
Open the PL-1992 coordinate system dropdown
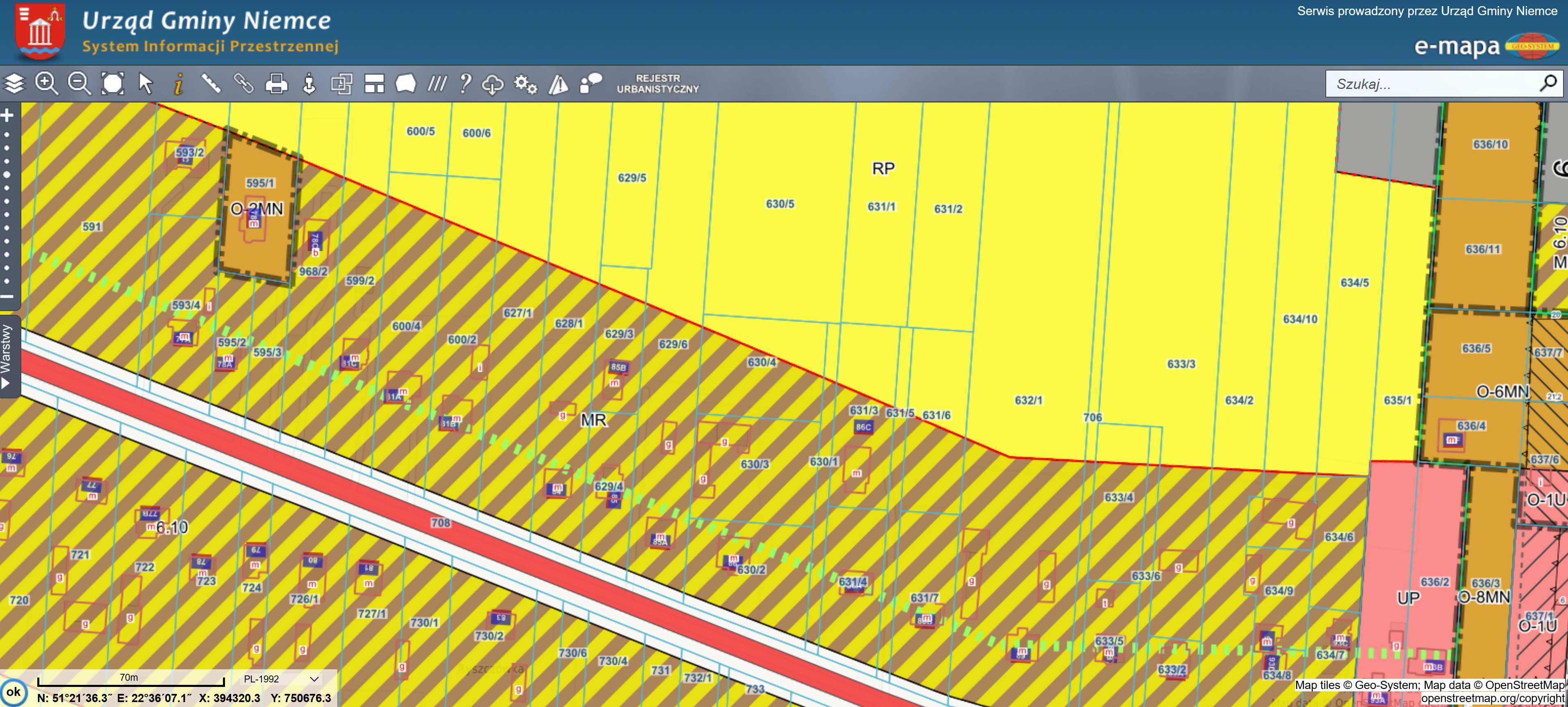point(281,678)
